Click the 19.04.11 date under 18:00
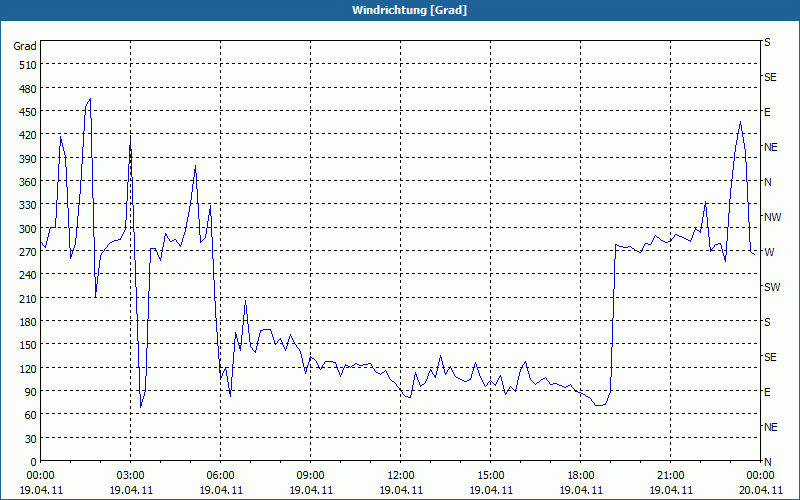Screen dimensions: 800x500 click(581, 490)
